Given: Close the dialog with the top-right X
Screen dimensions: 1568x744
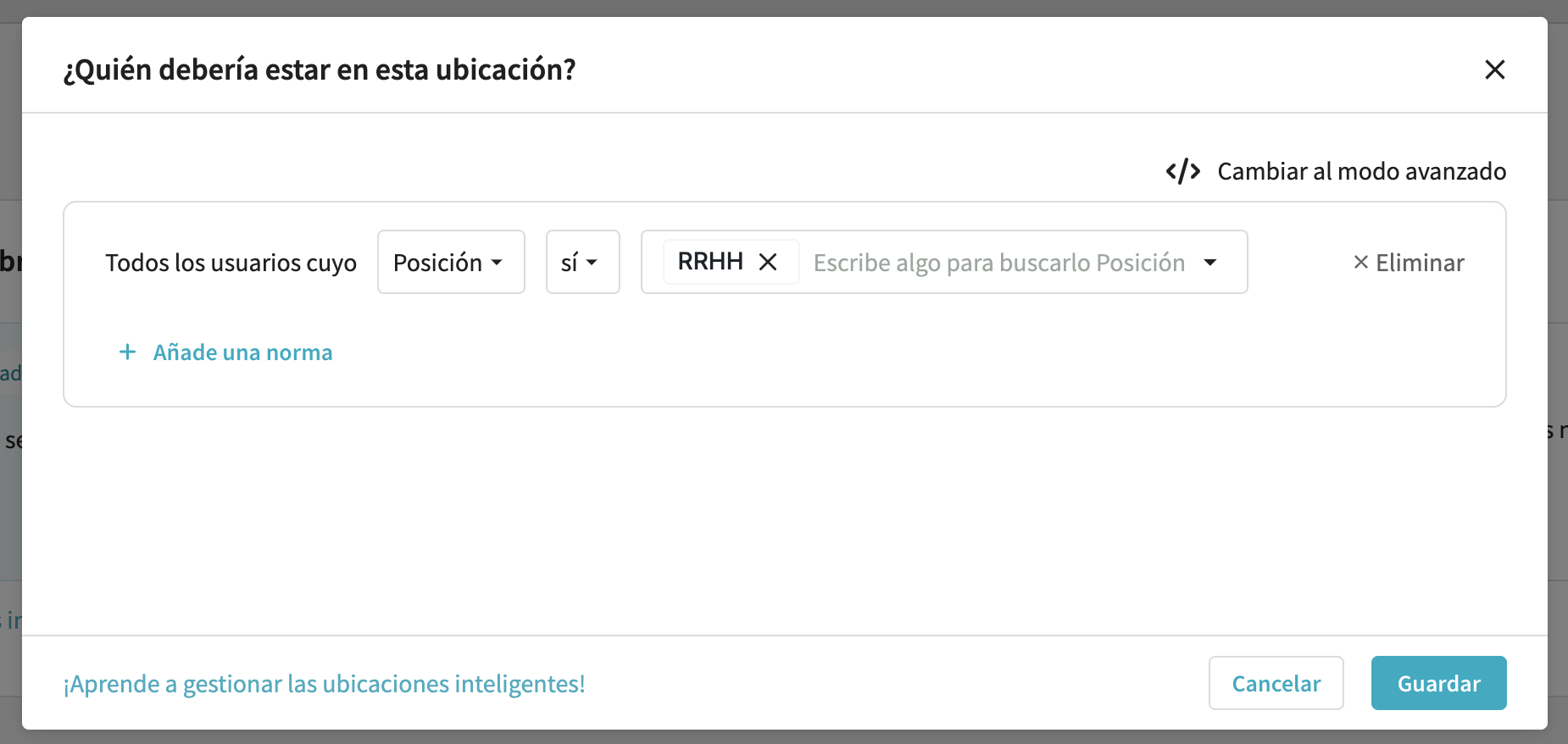Looking at the screenshot, I should coord(1495,69).
